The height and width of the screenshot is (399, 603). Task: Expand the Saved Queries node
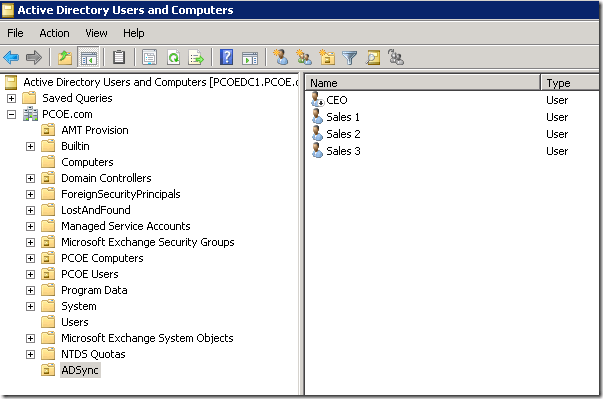coord(12,98)
